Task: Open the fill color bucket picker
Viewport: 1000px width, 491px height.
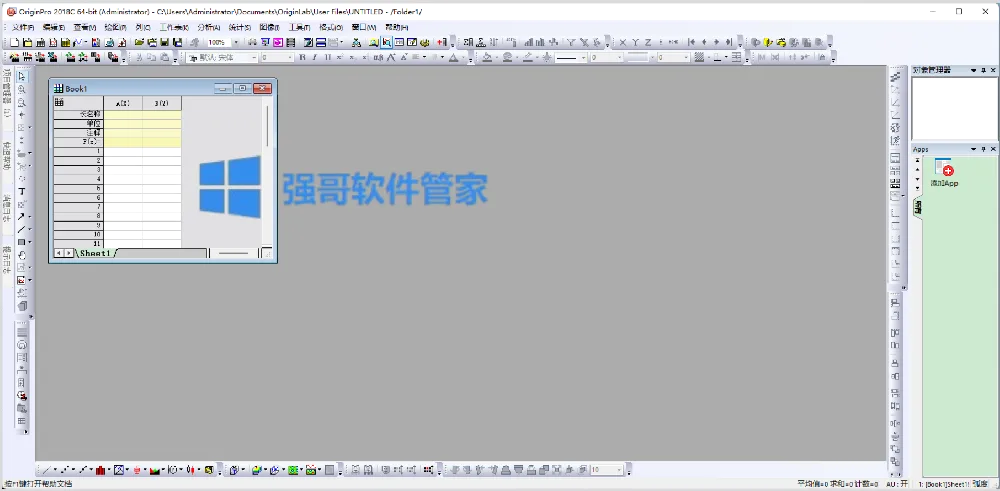Action: [x=487, y=57]
